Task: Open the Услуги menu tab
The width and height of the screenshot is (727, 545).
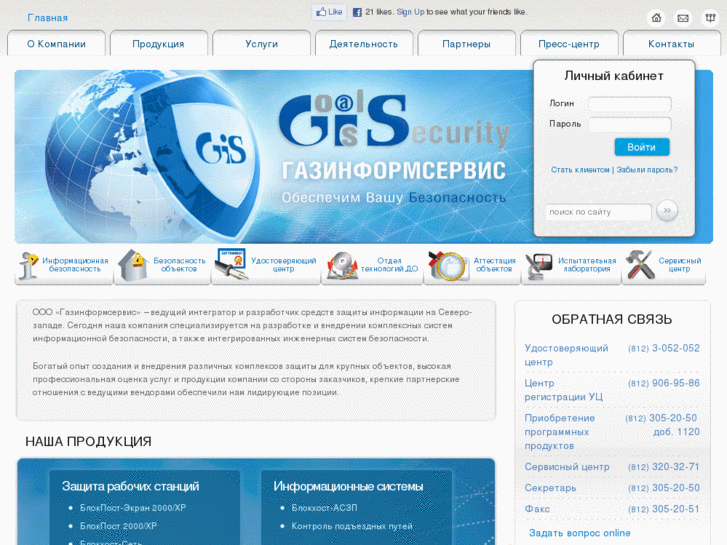Action: 261,44
